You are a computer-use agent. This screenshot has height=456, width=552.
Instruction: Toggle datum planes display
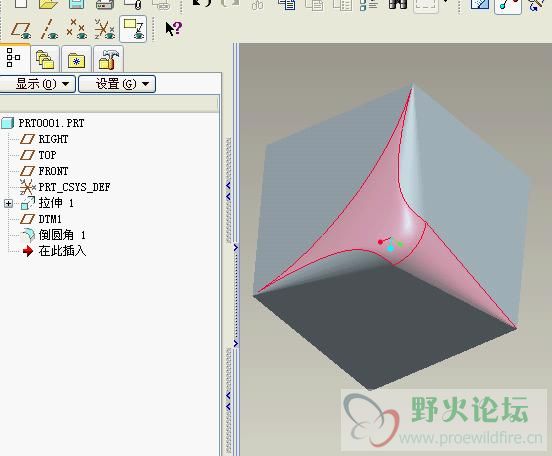(x=20, y=30)
